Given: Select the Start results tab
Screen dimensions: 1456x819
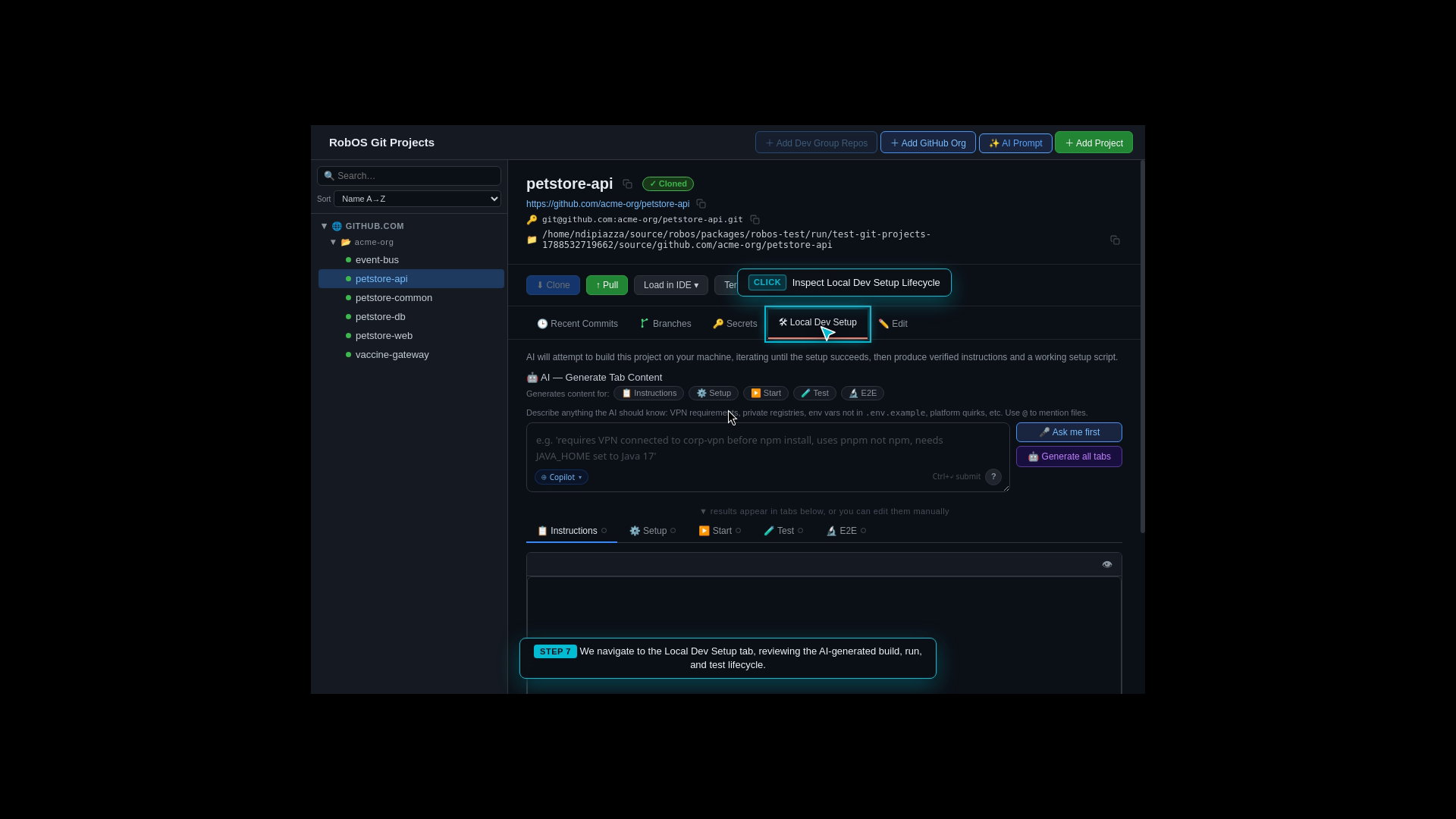Looking at the screenshot, I should pos(720,531).
